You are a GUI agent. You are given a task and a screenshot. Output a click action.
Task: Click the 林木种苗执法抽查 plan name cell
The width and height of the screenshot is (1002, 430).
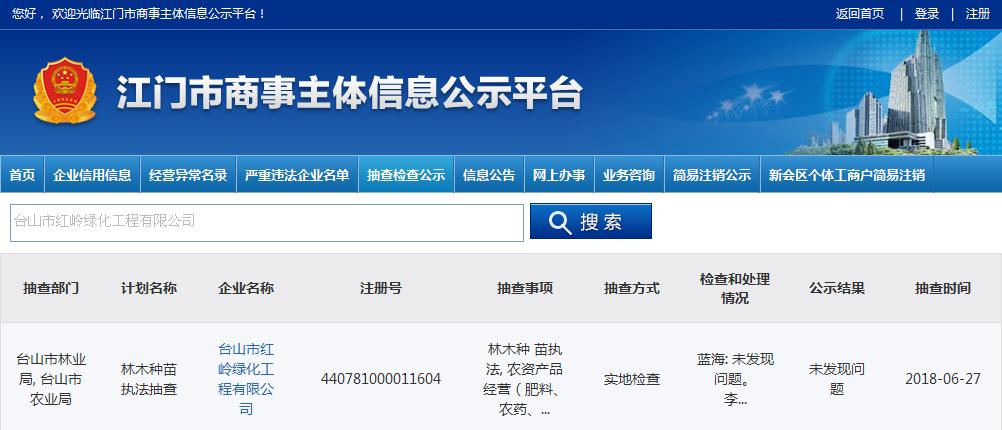coord(149,379)
